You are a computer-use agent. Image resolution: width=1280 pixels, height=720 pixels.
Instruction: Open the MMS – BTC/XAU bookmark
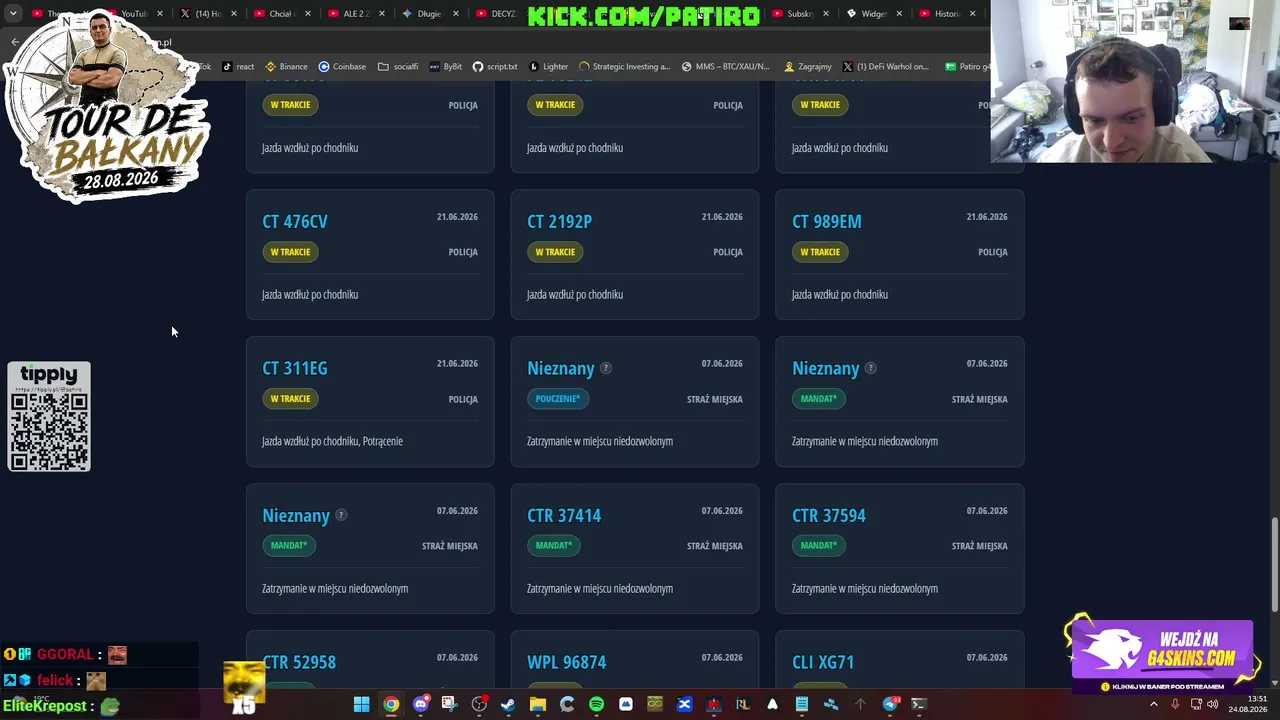[725, 67]
